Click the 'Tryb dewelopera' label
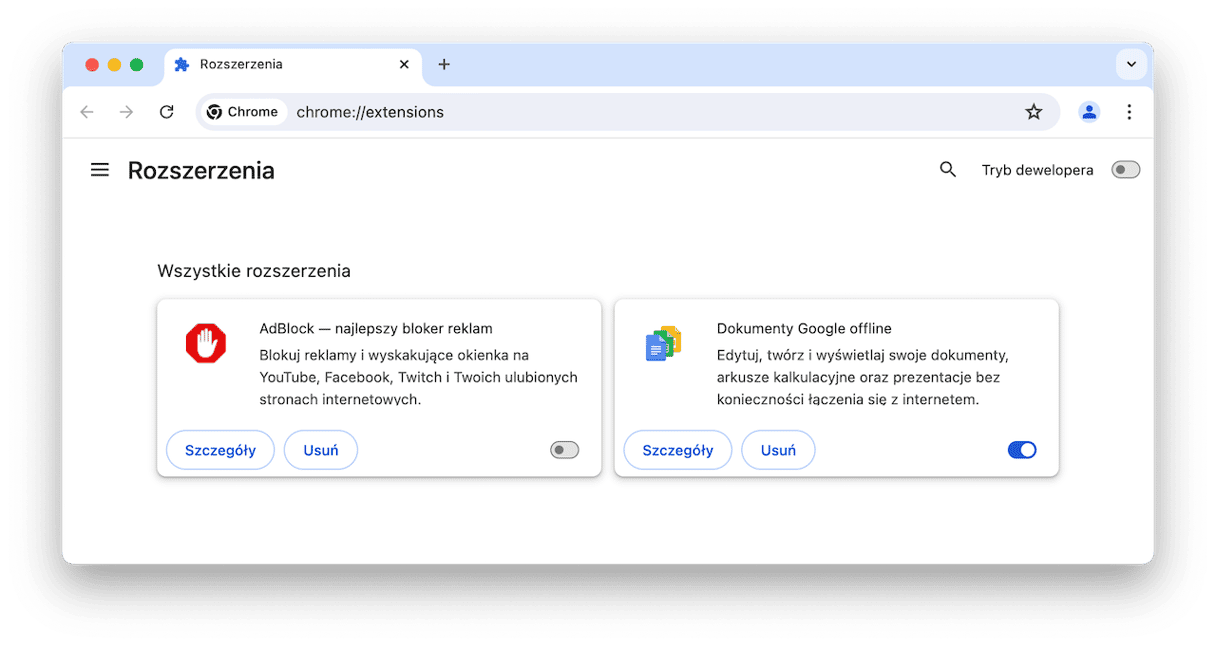The height and width of the screenshot is (646, 1216). (1038, 170)
